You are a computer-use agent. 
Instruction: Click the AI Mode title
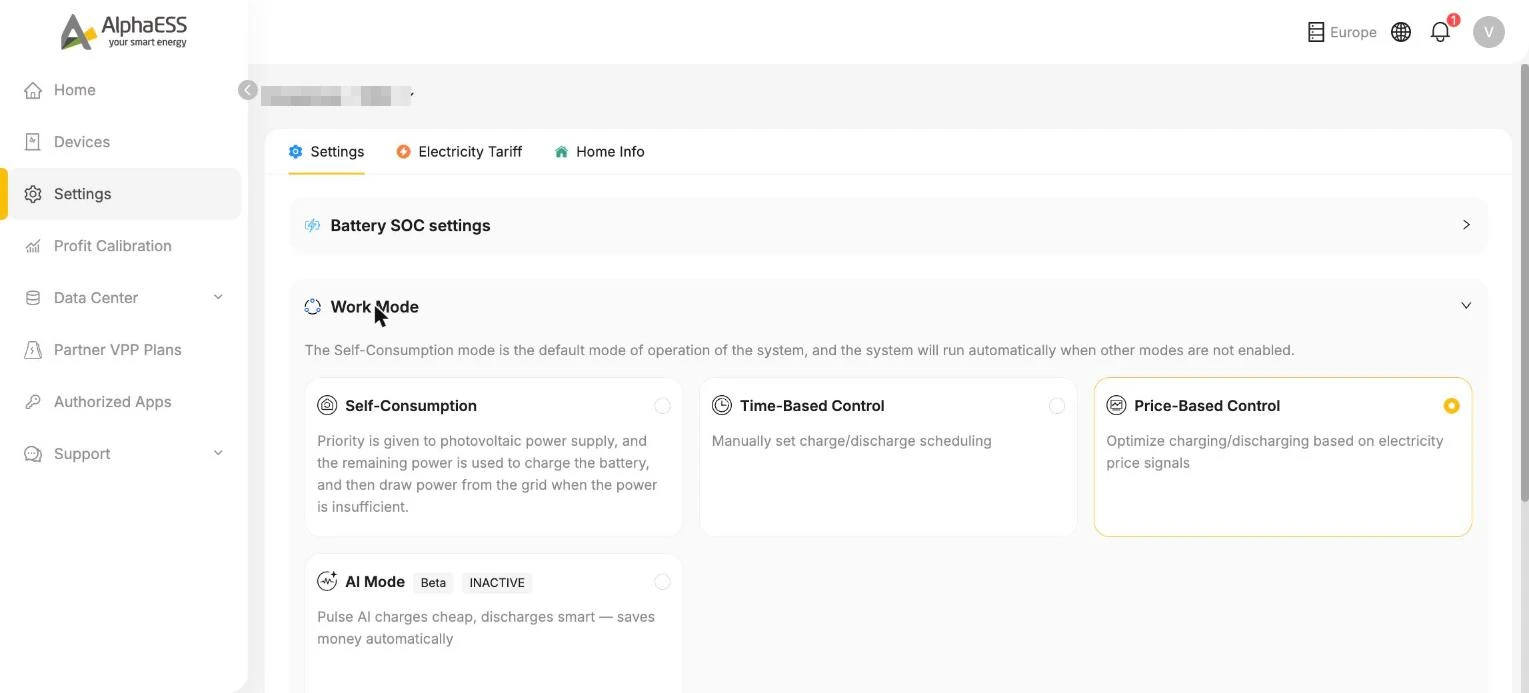click(375, 582)
